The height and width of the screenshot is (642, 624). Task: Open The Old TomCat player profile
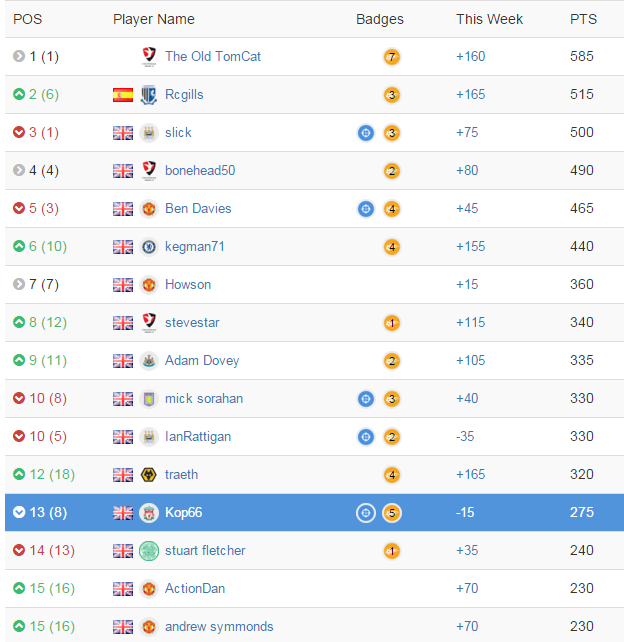tap(213, 57)
